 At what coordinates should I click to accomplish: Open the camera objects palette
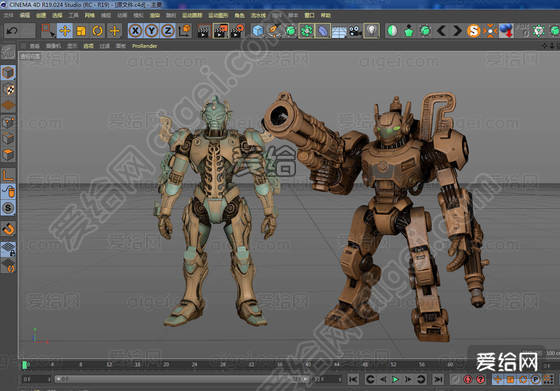point(355,31)
